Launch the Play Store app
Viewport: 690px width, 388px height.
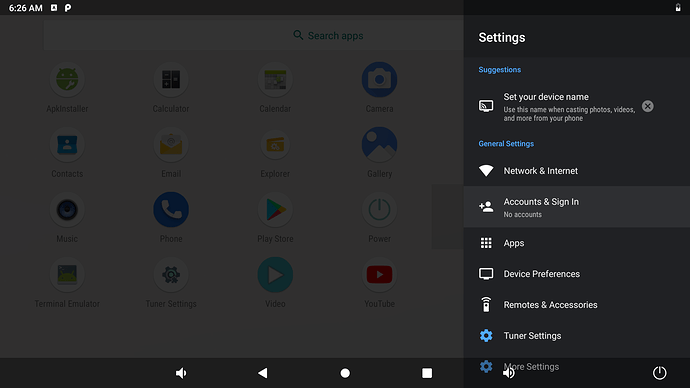click(x=275, y=210)
